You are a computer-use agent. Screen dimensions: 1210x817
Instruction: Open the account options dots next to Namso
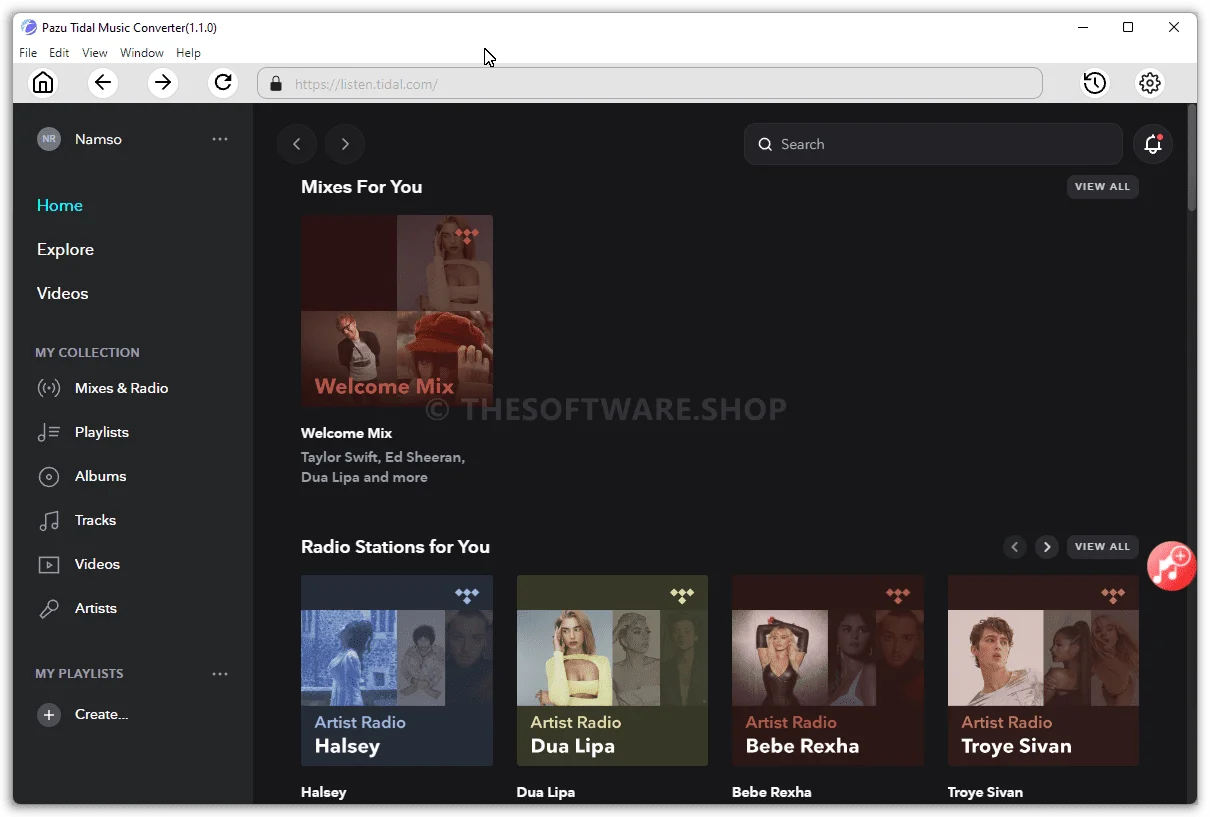point(220,139)
